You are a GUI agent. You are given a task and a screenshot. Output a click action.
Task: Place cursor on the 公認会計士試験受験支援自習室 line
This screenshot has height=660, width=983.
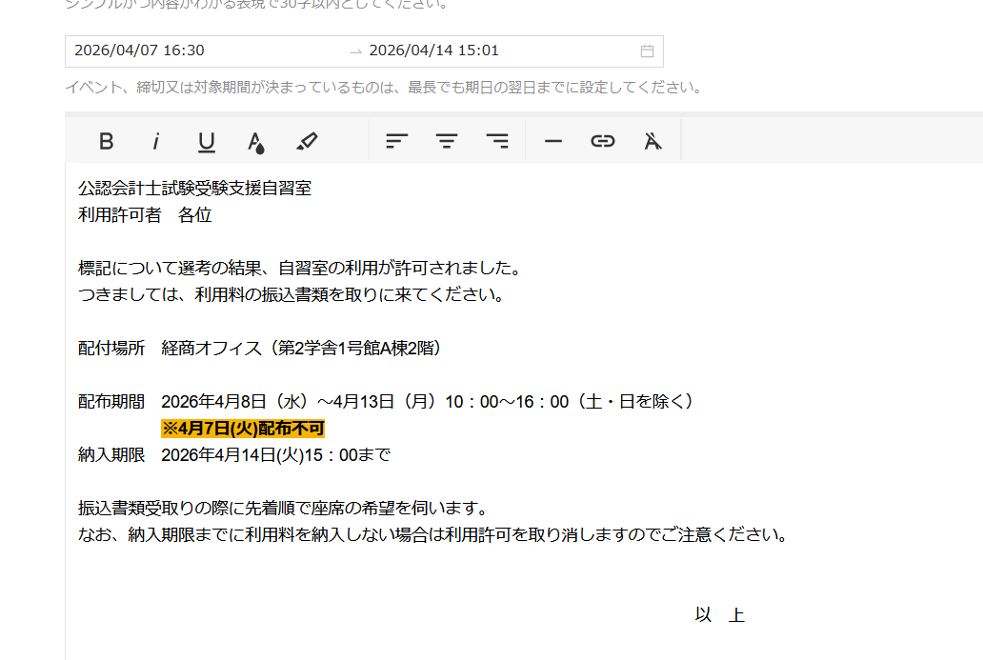pos(195,188)
